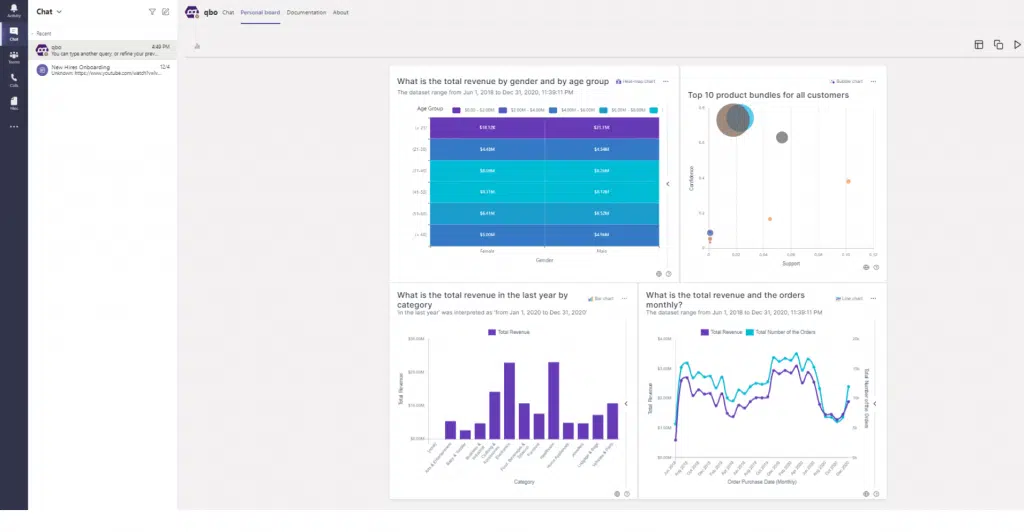
Task: Open the Teams section in sidebar
Action: point(13,56)
